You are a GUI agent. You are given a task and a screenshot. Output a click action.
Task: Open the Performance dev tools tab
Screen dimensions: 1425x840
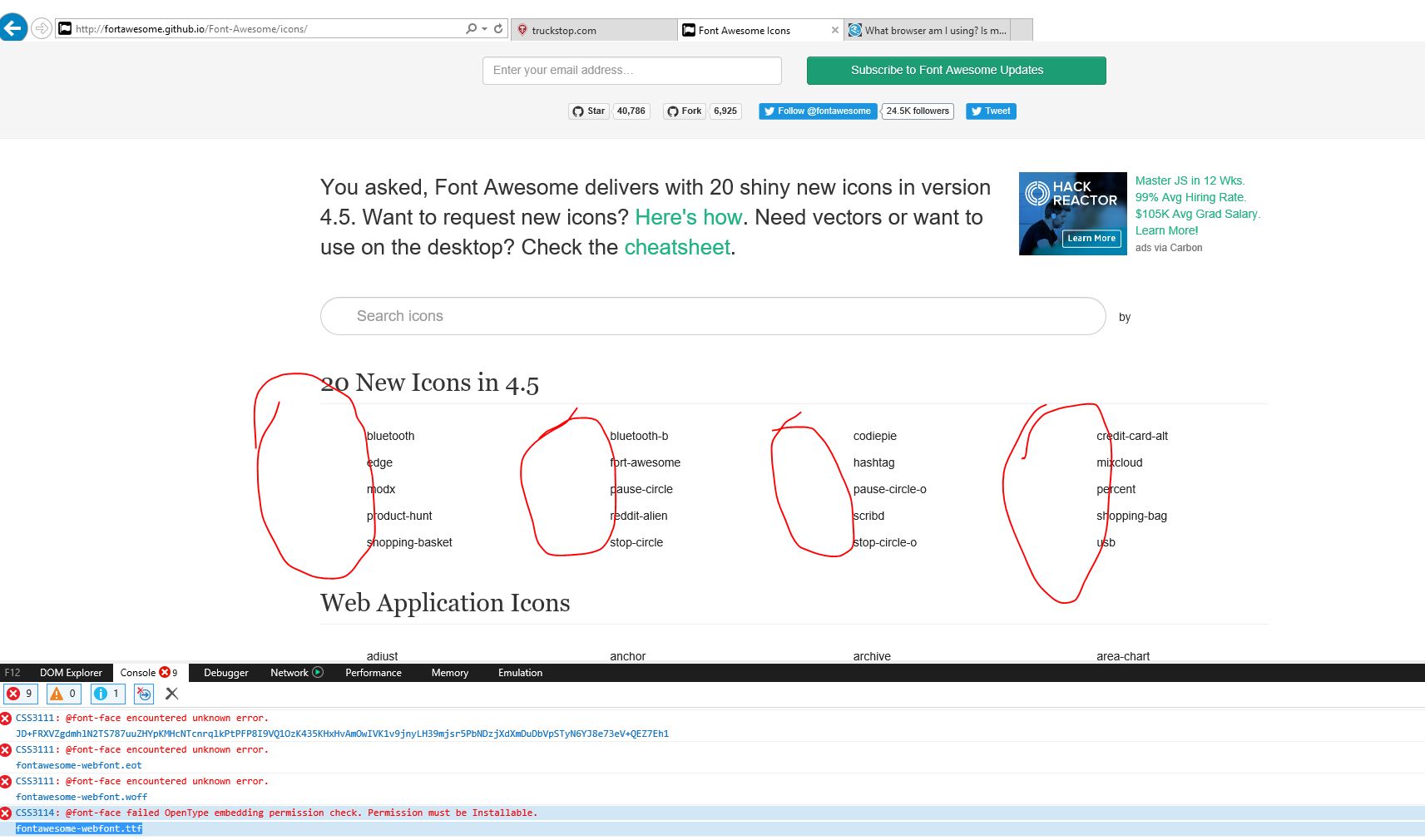pos(374,673)
